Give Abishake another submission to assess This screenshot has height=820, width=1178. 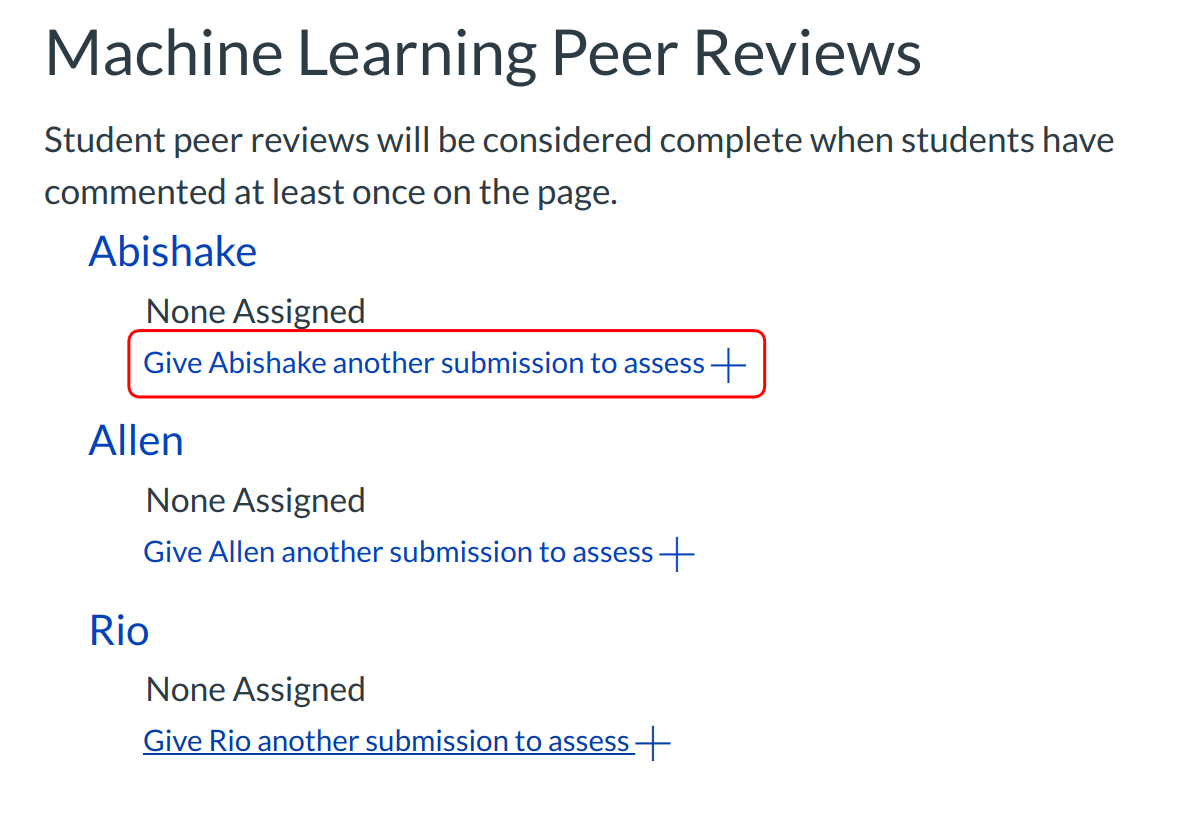click(424, 363)
